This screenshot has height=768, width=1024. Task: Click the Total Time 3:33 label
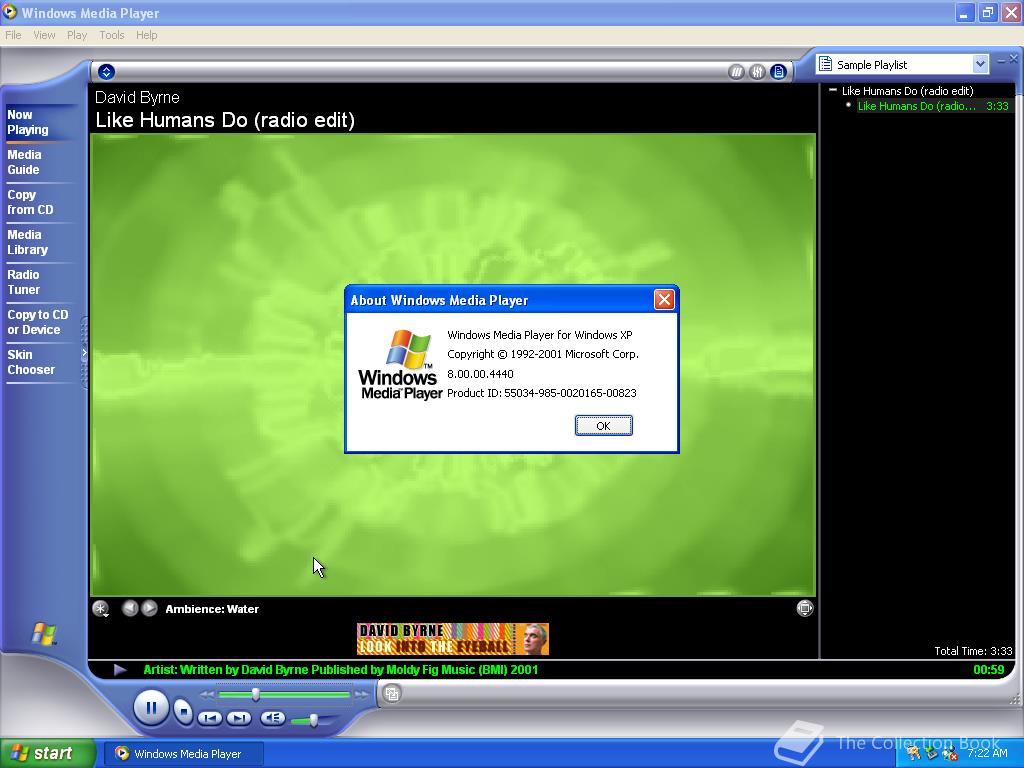pyautogui.click(x=973, y=651)
